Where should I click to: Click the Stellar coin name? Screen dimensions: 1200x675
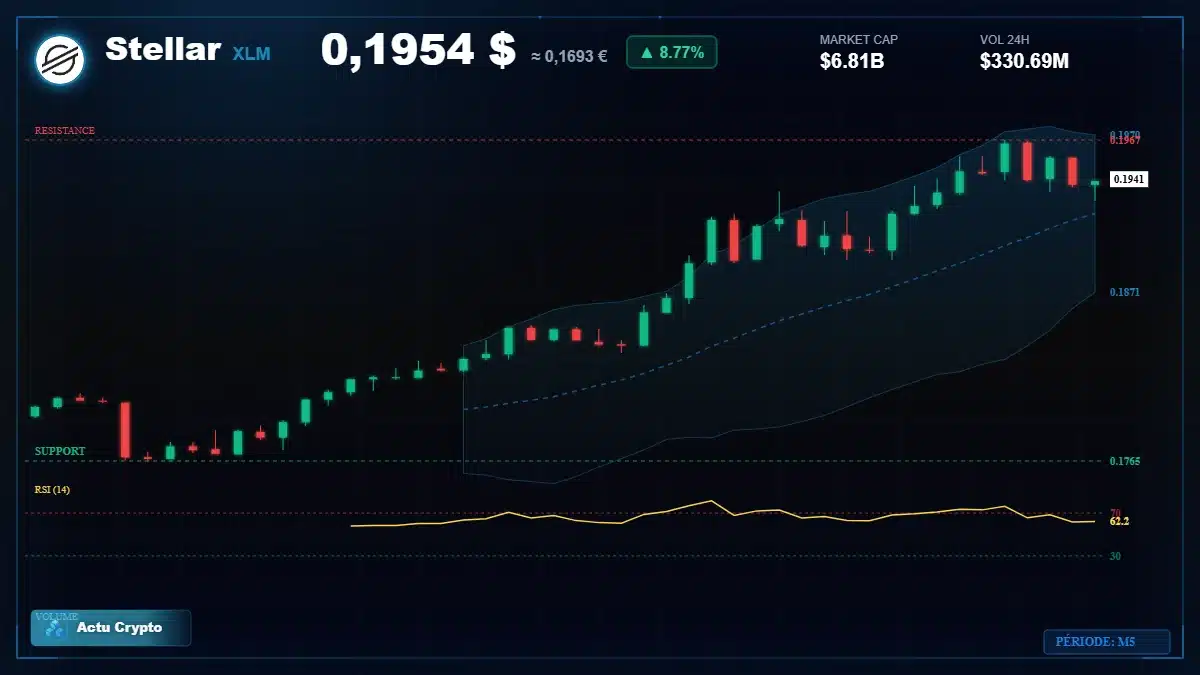(163, 49)
